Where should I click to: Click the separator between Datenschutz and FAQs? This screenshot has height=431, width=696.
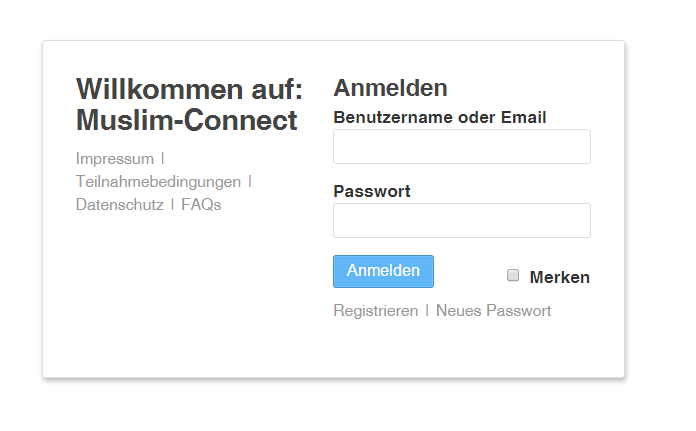tap(172, 204)
